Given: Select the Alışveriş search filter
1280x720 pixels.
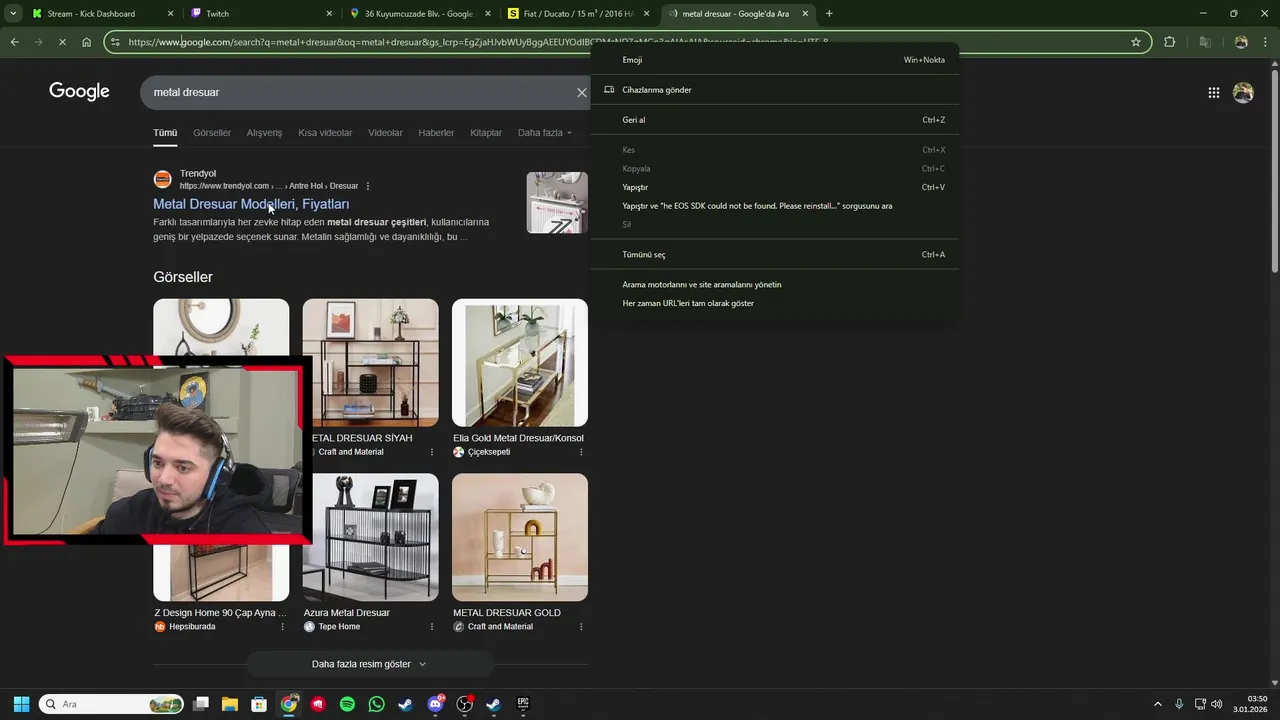Looking at the screenshot, I should 264,132.
